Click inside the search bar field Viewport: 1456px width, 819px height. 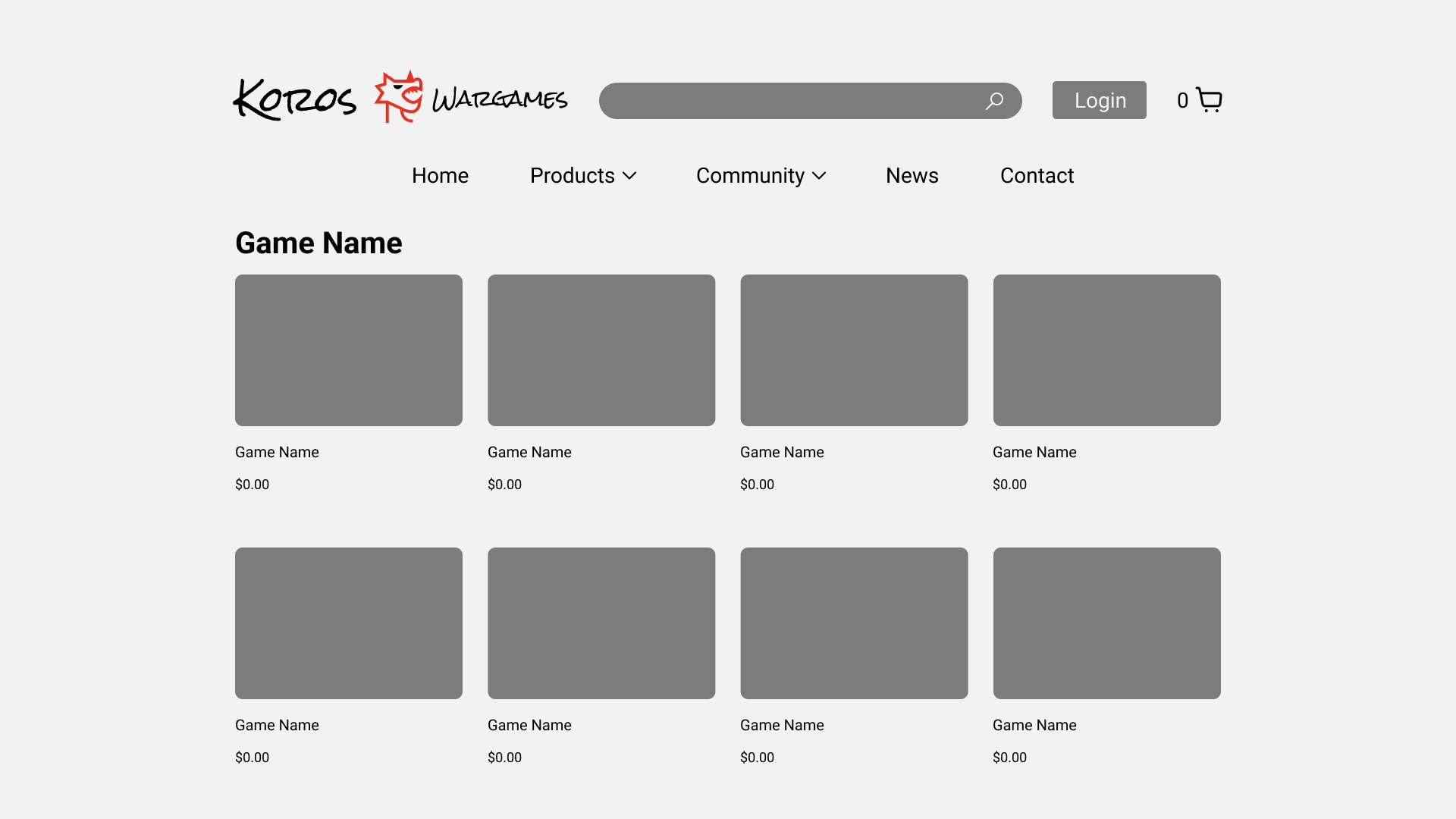tap(810, 101)
